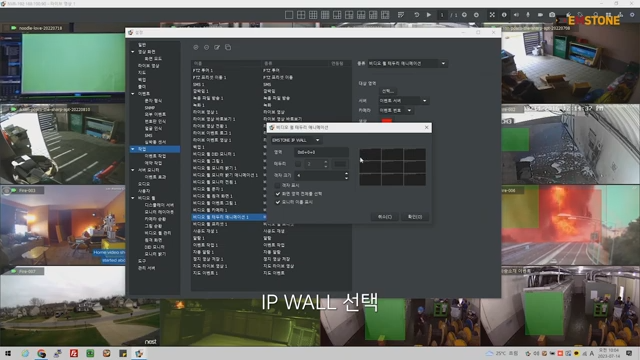Enable the 격자 표시 checkbox

point(278,185)
